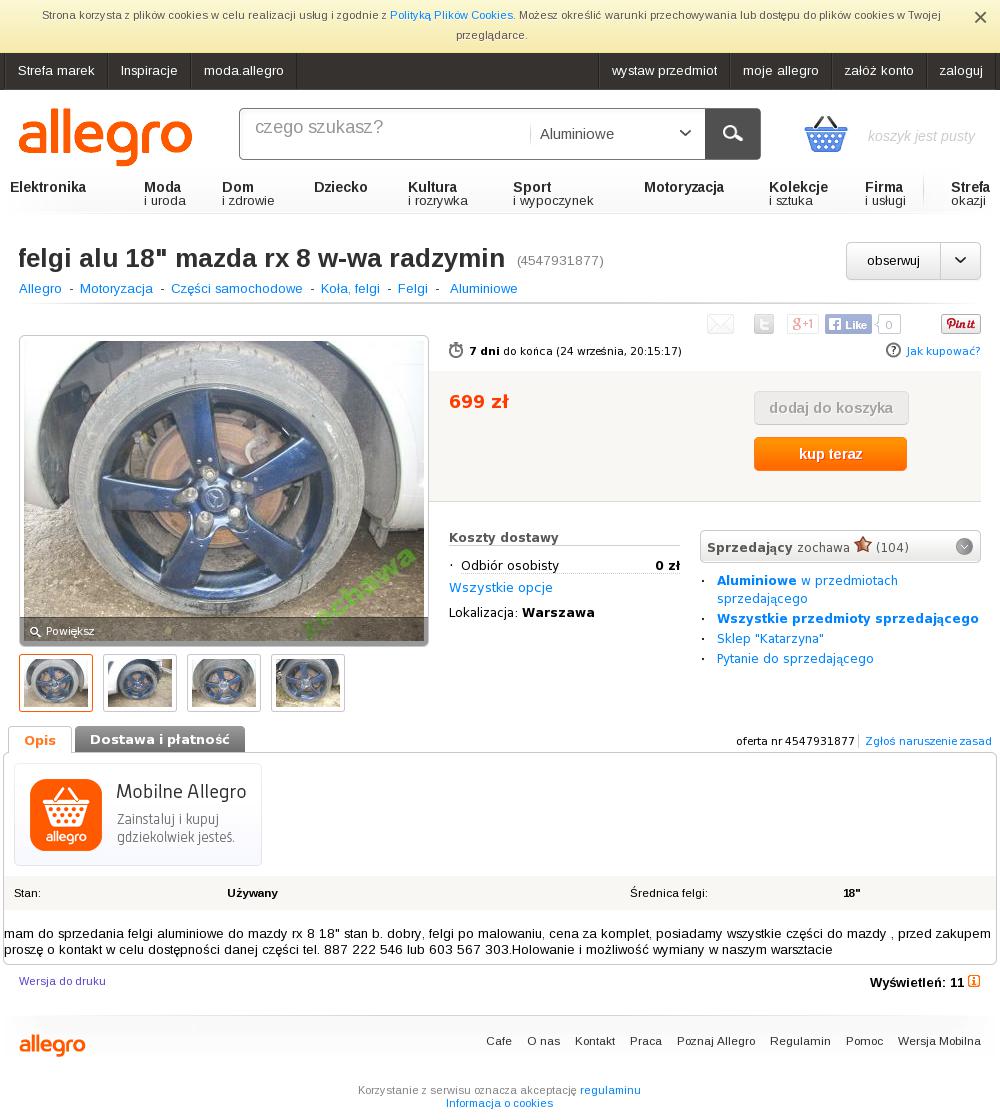Click the czego szukasz search field

coord(386,134)
